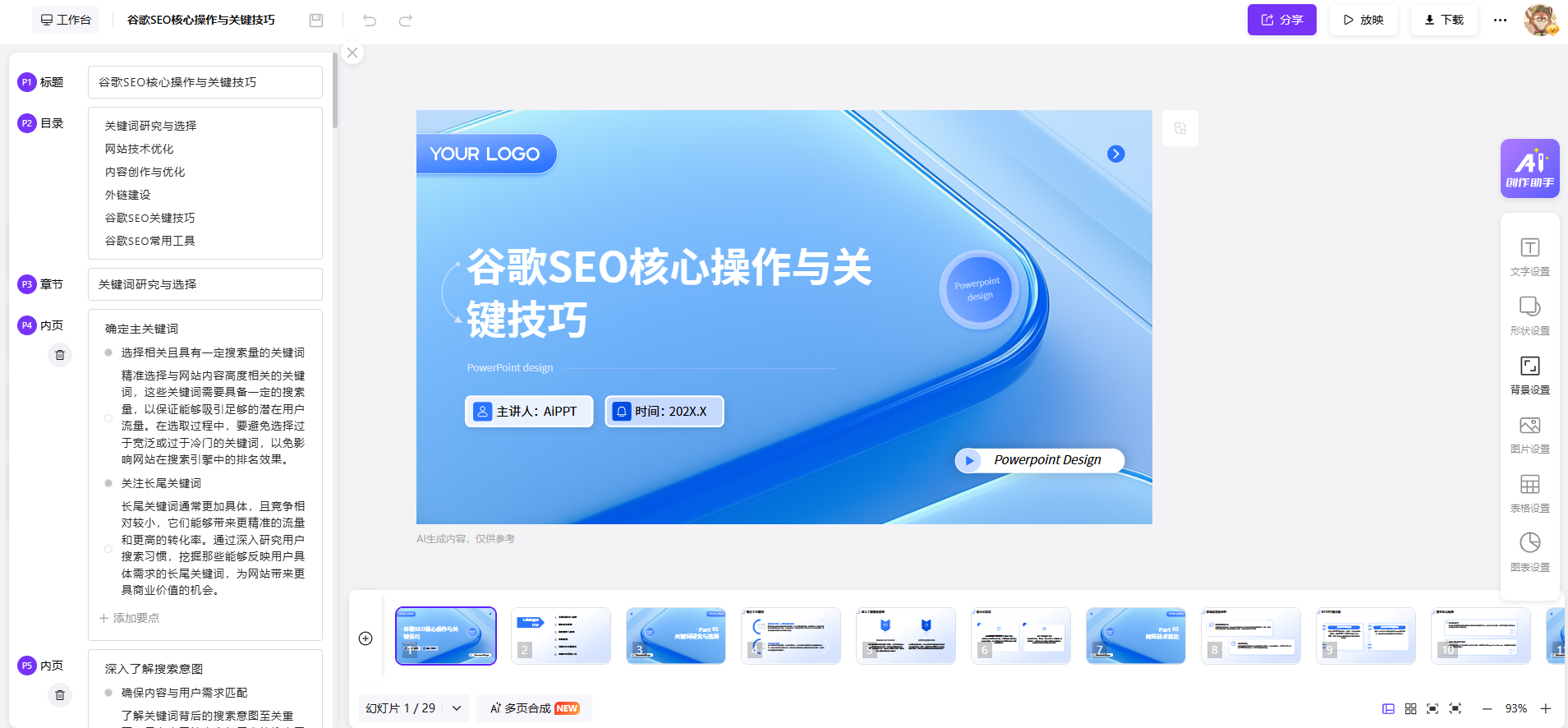Image resolution: width=1568 pixels, height=728 pixels.
Task: Delete the P5 page with trash icon
Action: 60,695
